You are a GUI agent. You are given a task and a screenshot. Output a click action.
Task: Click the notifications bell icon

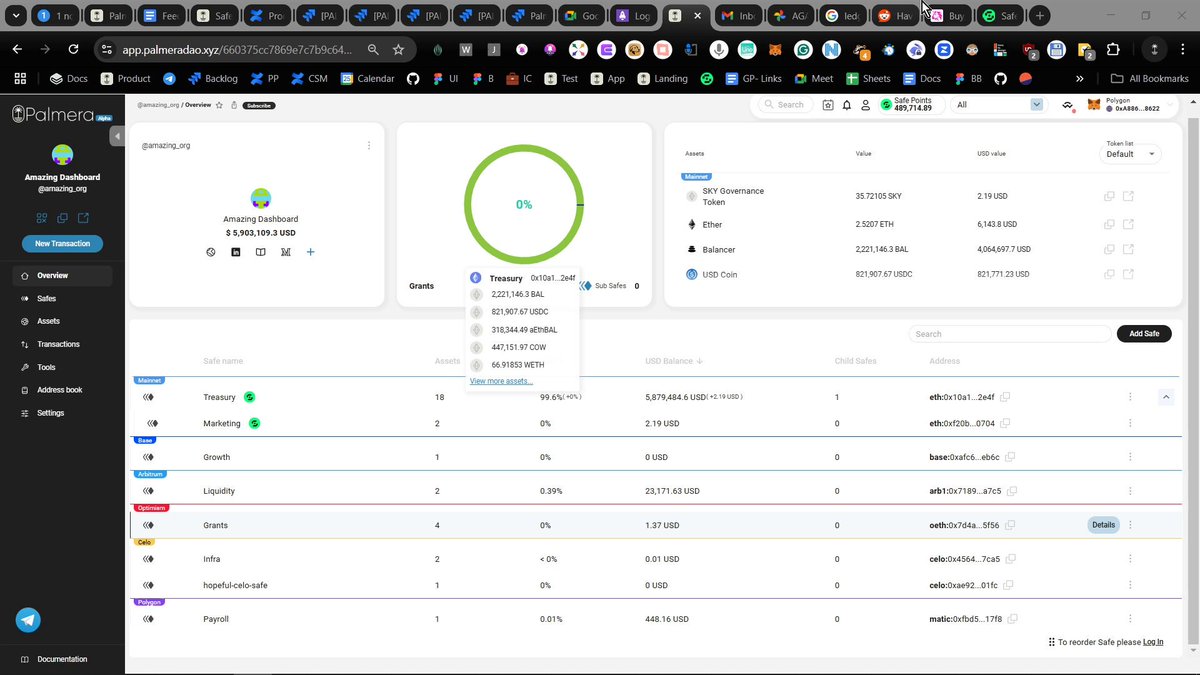847,104
